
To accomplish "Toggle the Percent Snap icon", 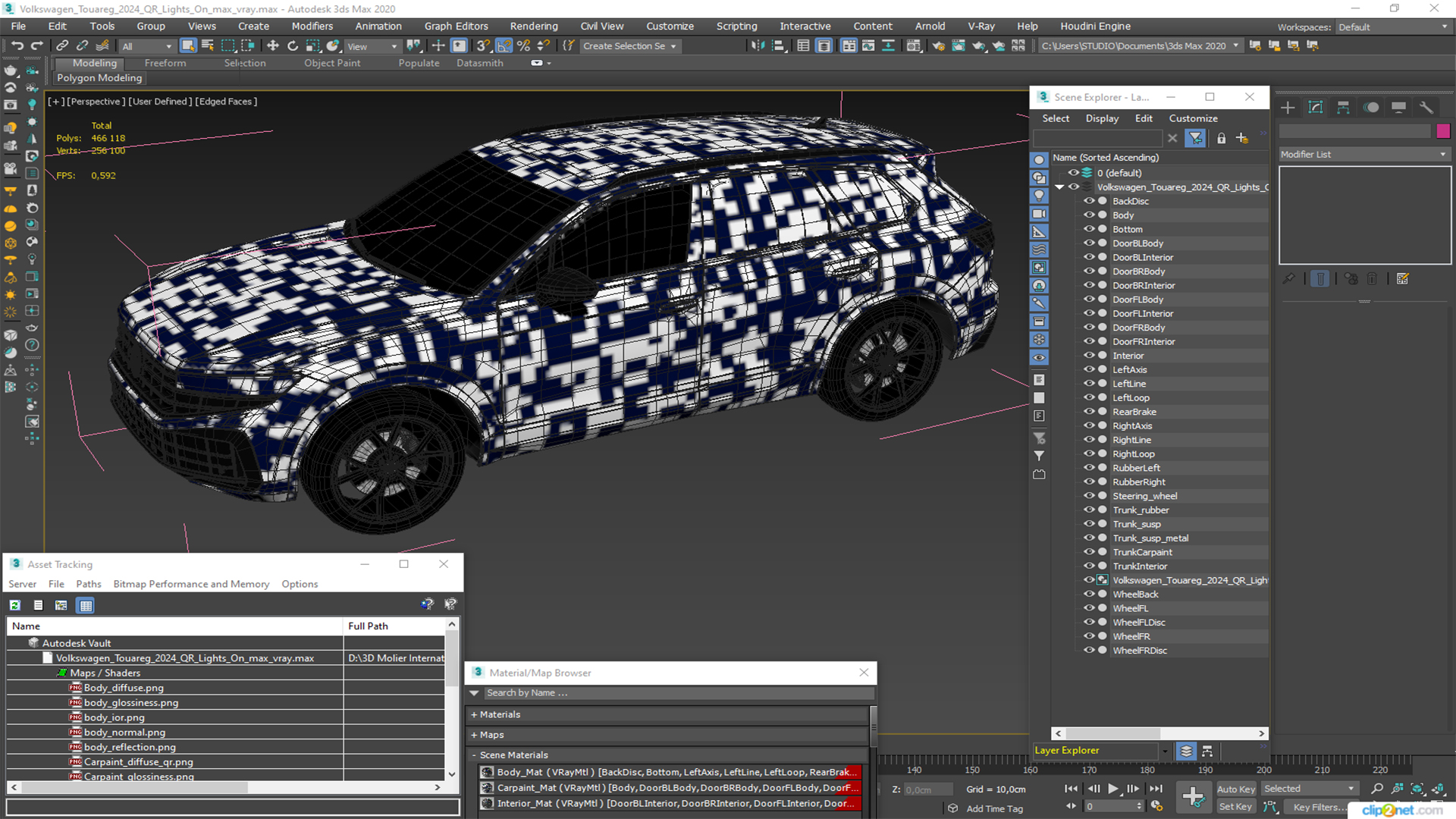I will [523, 46].
